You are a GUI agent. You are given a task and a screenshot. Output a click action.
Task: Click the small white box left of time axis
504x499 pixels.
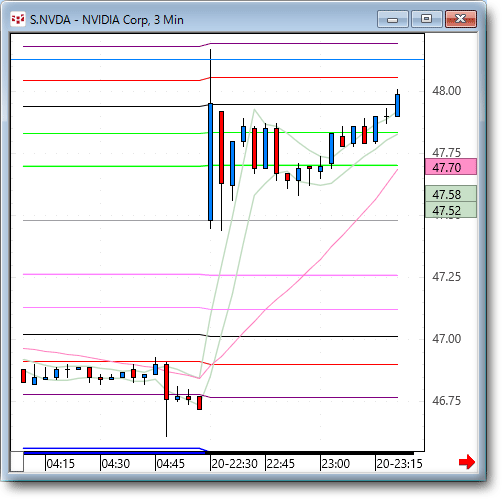click(x=17, y=462)
